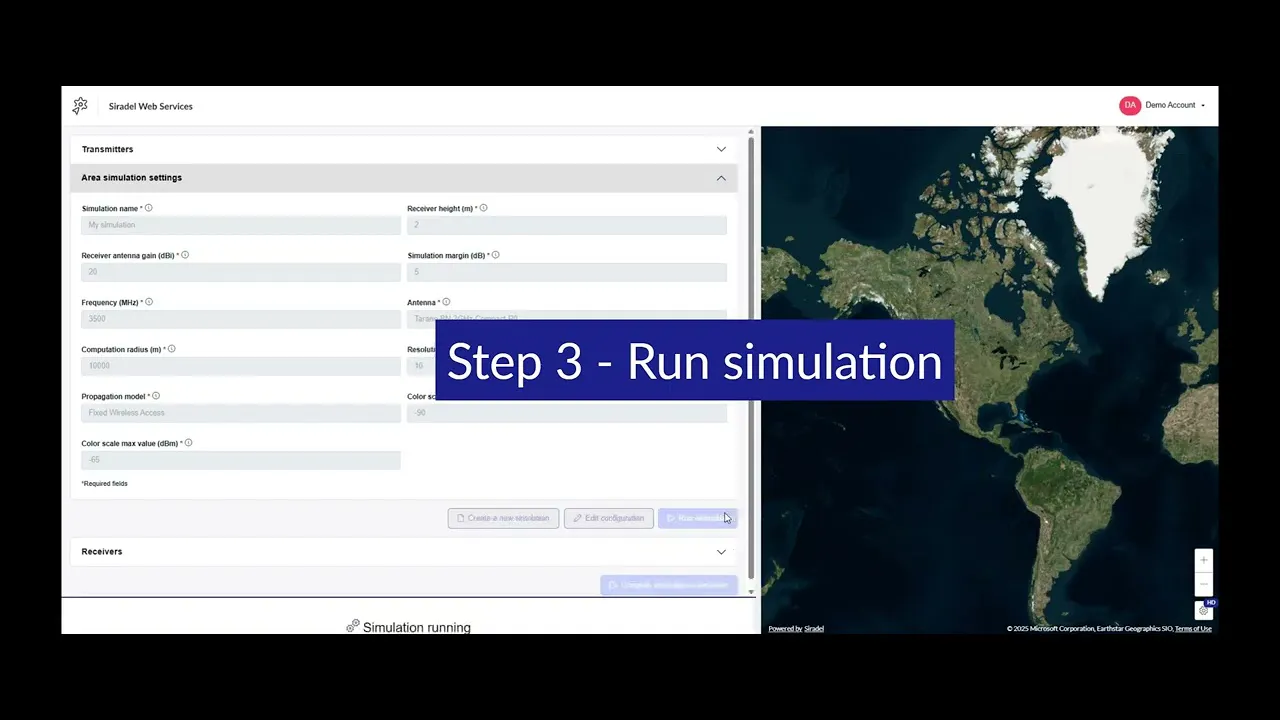Open map style settings HD icon

1204,609
